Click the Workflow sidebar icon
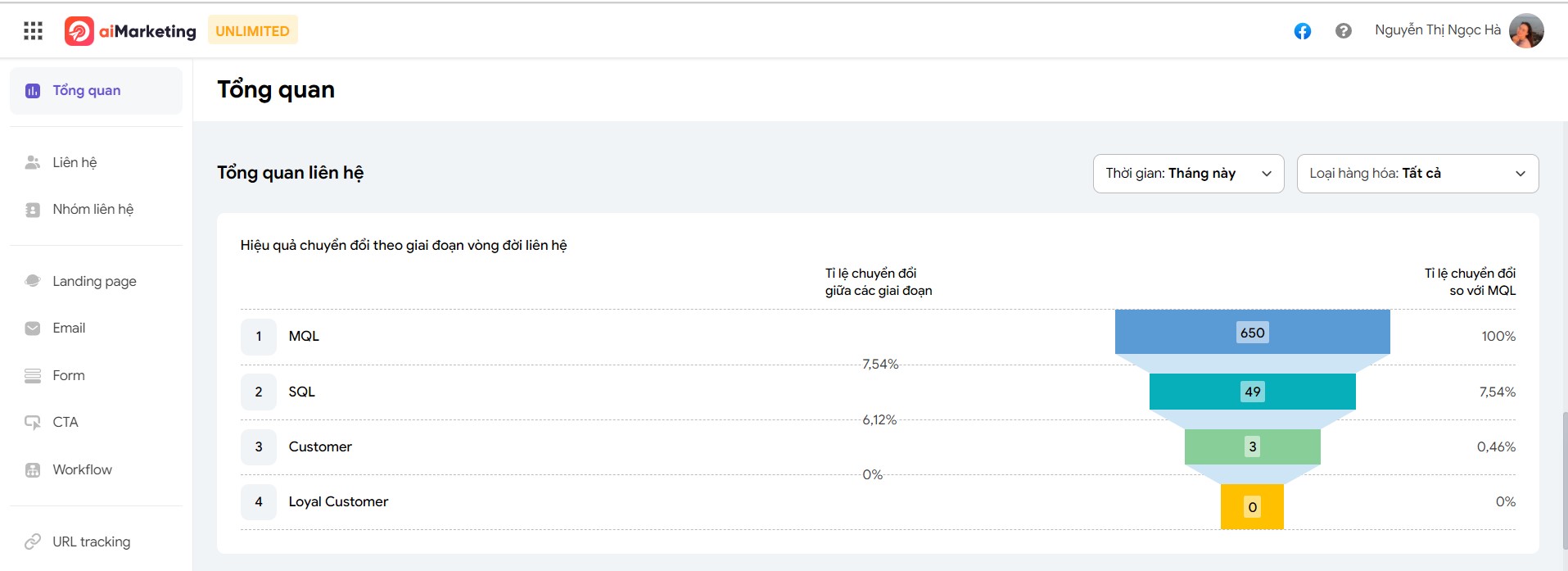Screen dimensions: 1568x571 click(x=33, y=470)
